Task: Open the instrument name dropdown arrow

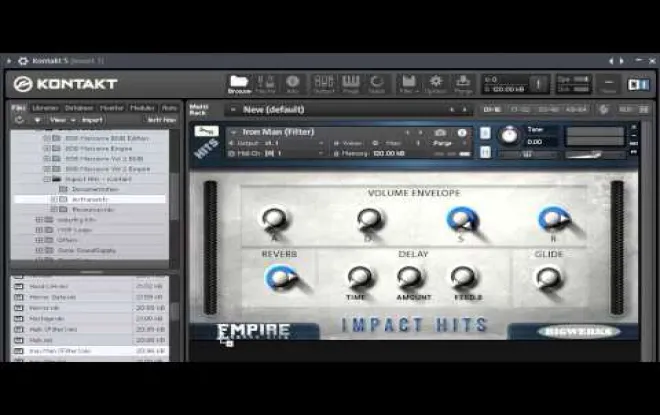Action: (233, 132)
